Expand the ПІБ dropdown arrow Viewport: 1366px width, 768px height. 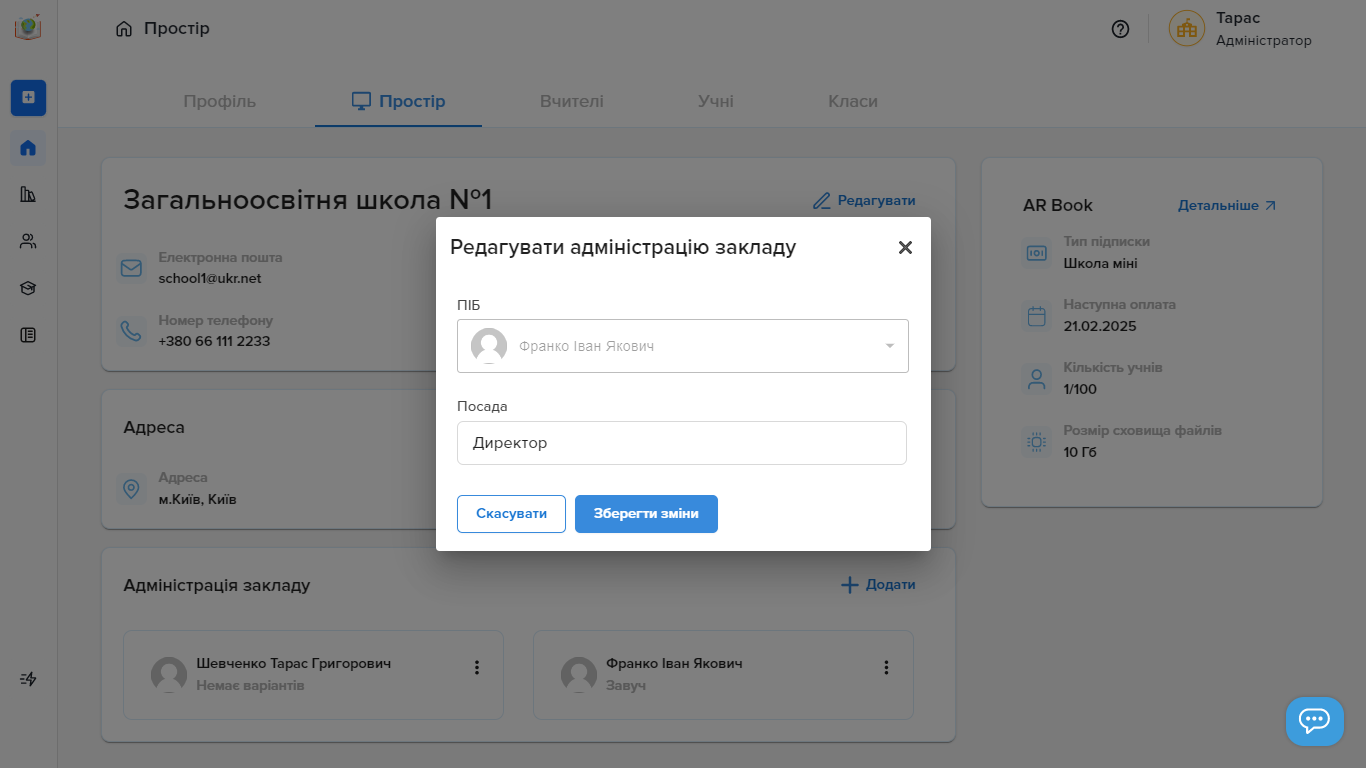[890, 346]
